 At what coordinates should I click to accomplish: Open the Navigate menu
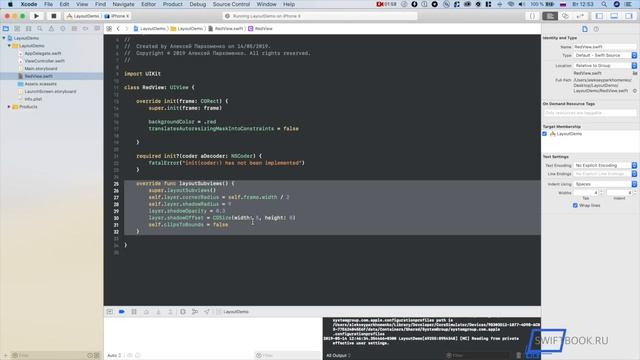click(123, 4)
